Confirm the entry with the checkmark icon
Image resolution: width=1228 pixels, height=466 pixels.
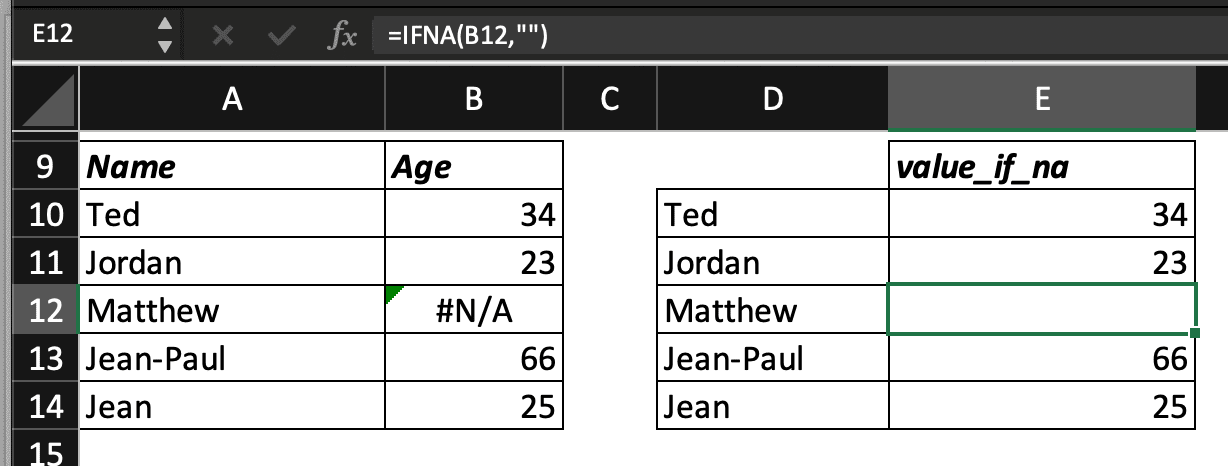click(283, 36)
